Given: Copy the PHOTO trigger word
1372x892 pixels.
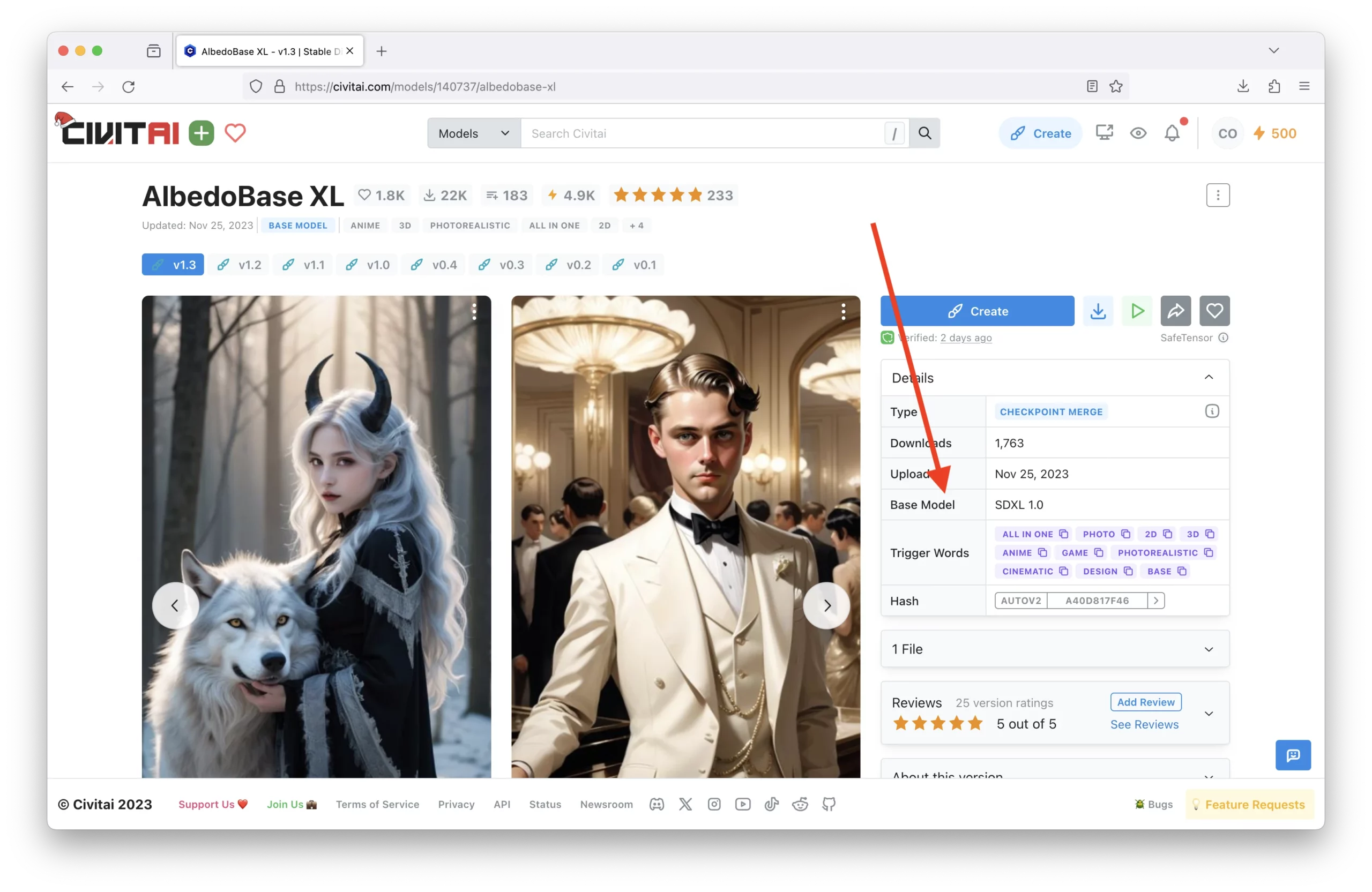Looking at the screenshot, I should pos(1125,534).
